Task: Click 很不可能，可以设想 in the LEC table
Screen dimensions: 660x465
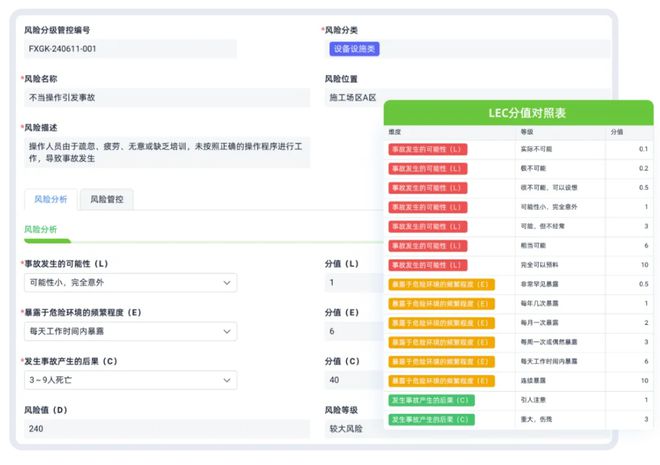Action: point(549,188)
